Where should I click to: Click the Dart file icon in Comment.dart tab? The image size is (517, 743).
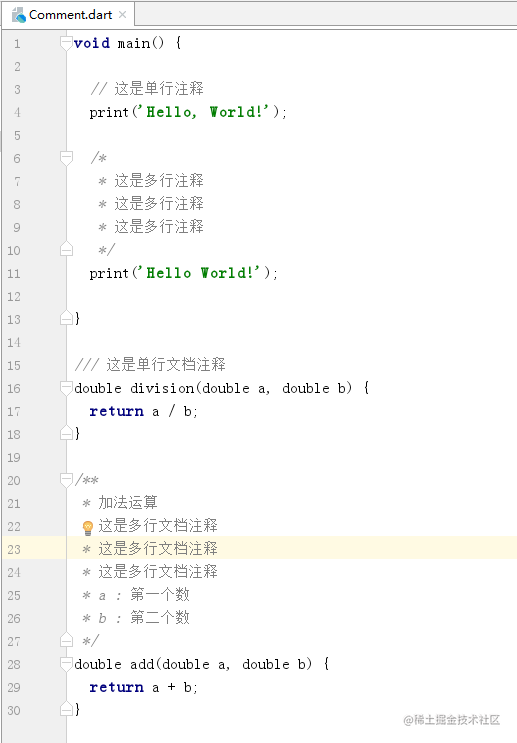coord(19,15)
